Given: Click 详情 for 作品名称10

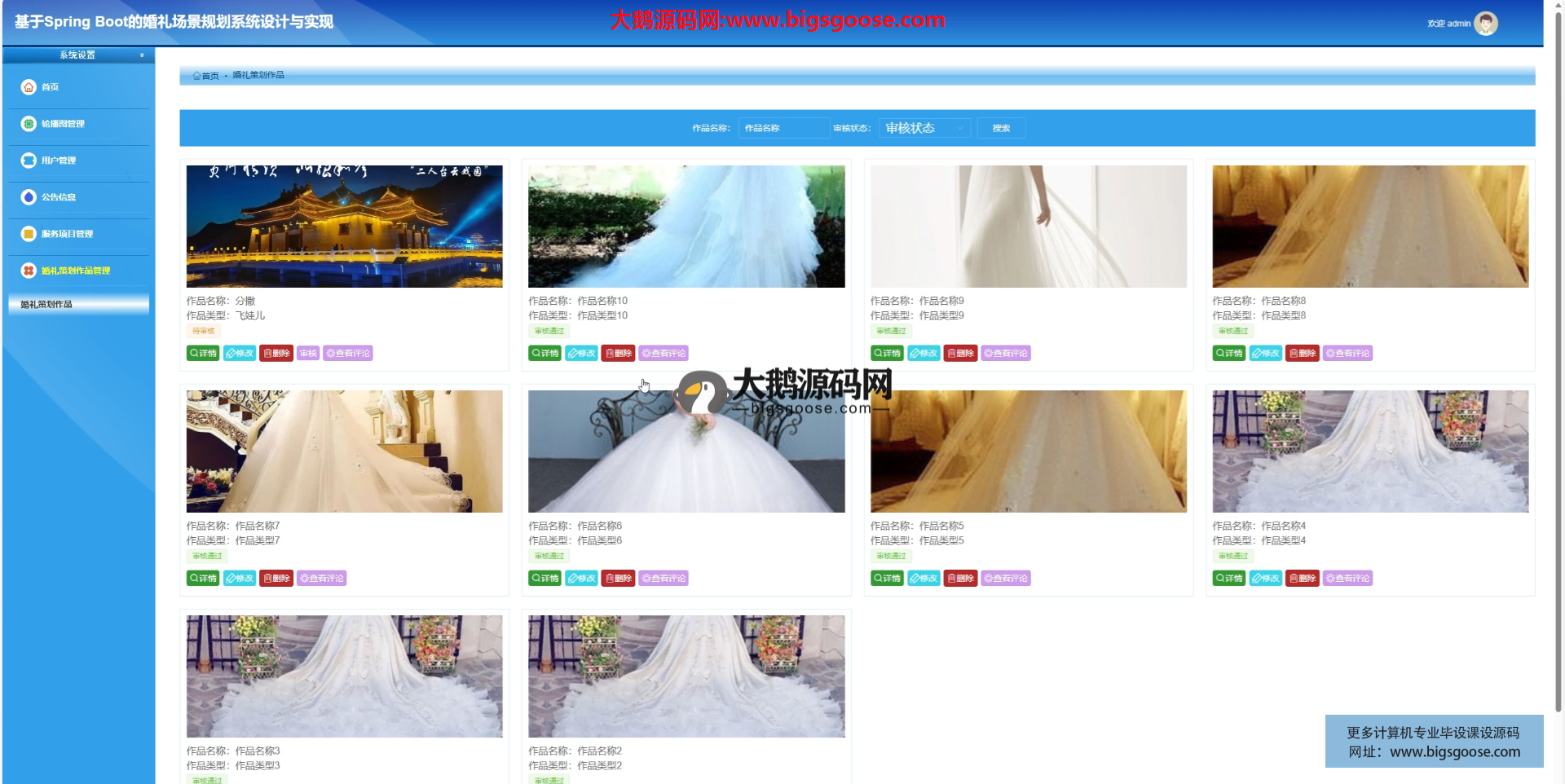Looking at the screenshot, I should [544, 354].
